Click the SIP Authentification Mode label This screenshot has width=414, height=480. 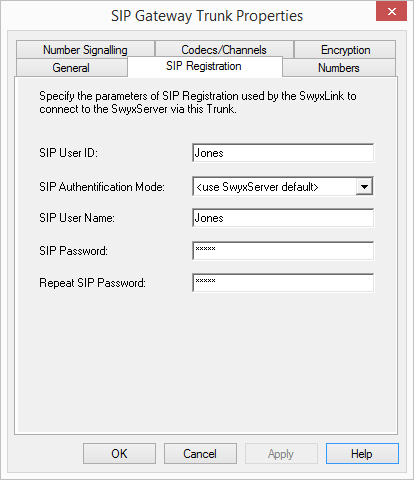[x=102, y=187]
